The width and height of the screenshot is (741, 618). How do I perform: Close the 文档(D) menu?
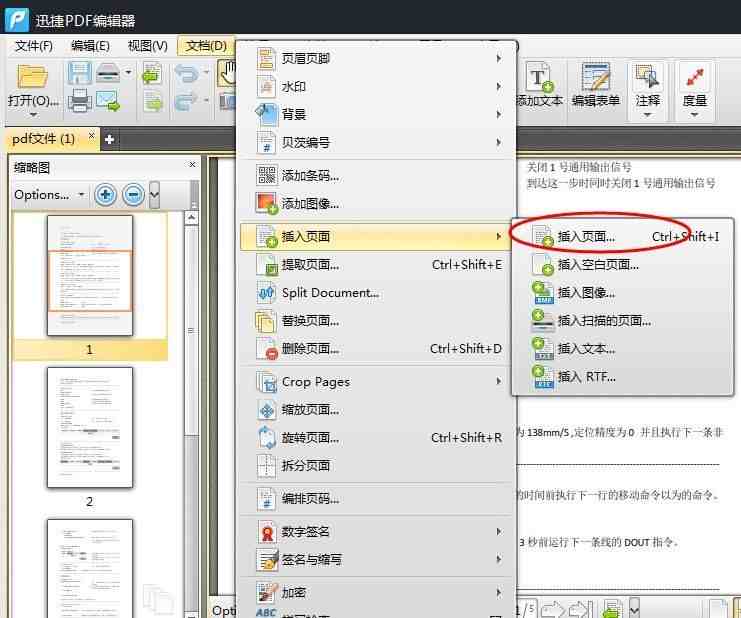206,46
